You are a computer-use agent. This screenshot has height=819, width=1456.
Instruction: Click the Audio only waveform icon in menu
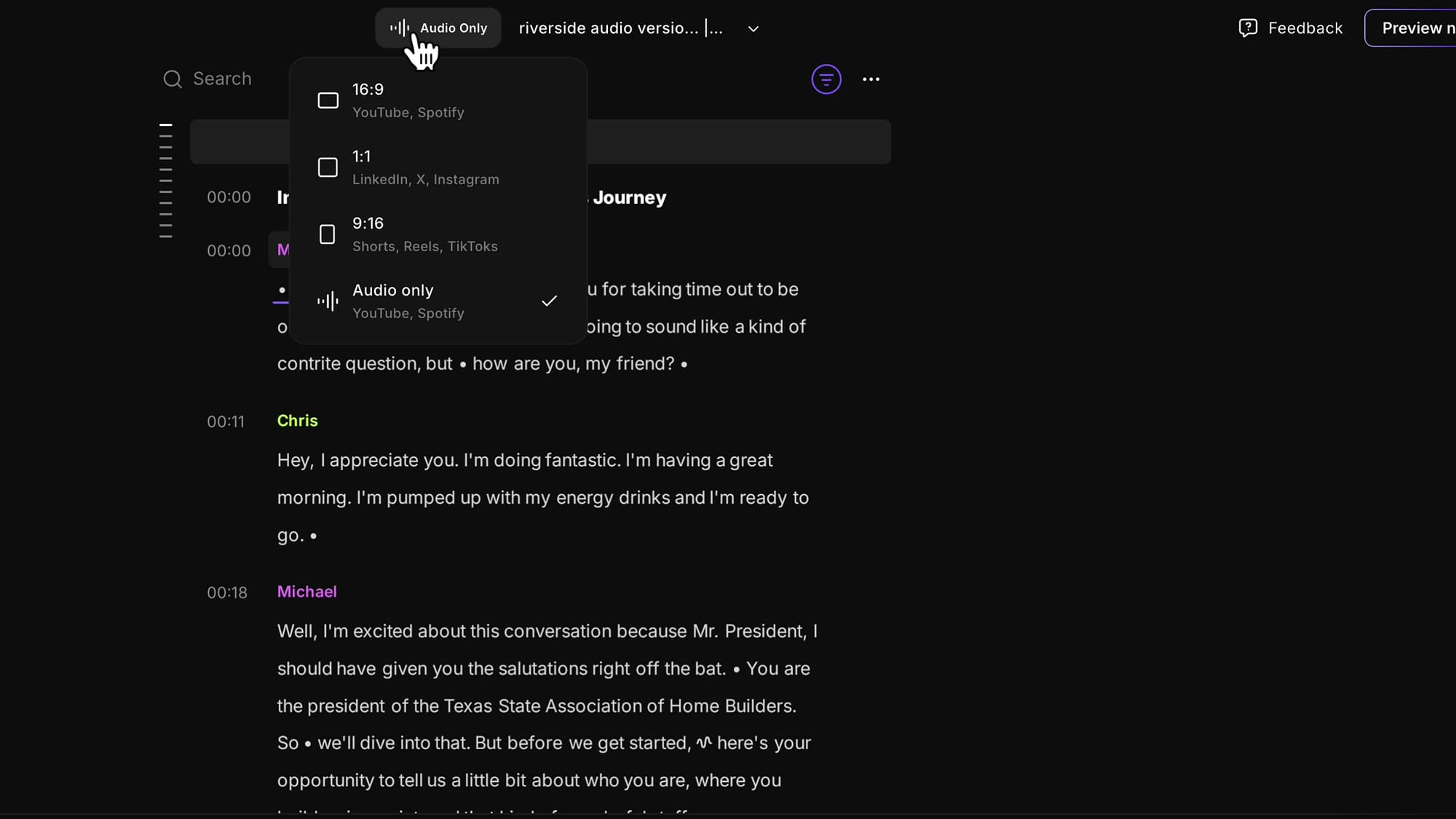pos(328,301)
